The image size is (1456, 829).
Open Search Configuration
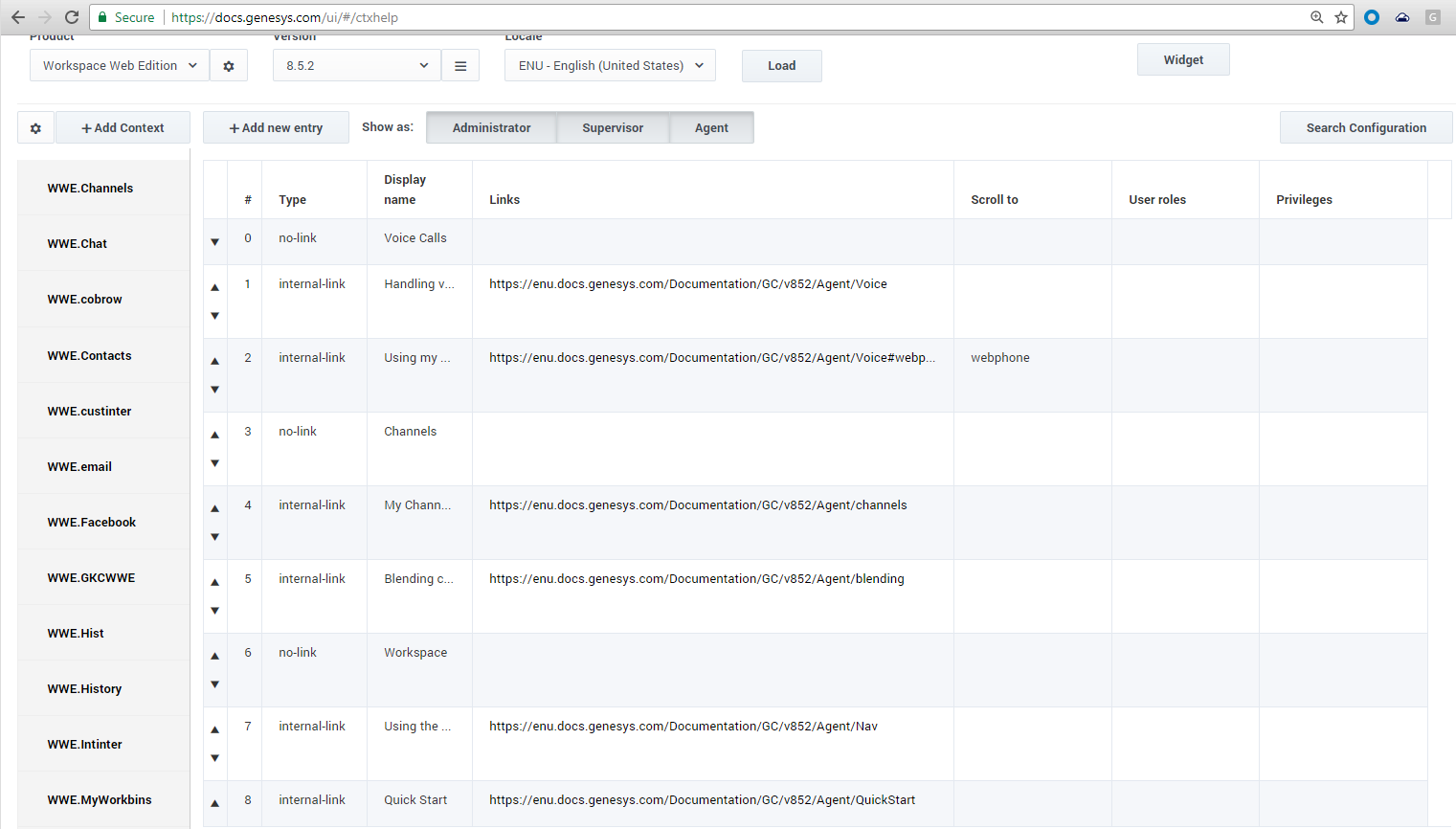point(1366,128)
